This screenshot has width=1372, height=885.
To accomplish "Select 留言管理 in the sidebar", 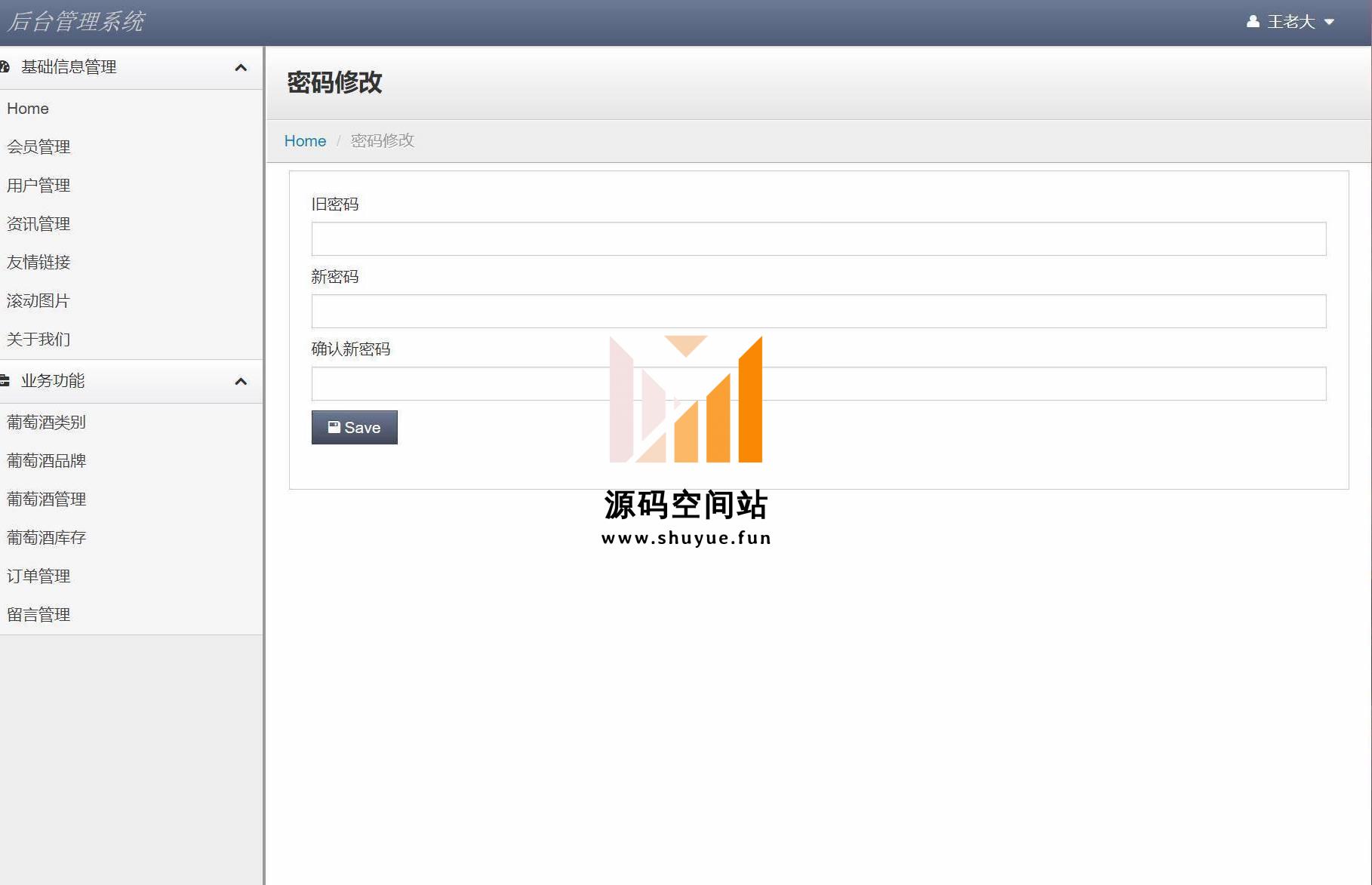I will click(x=38, y=615).
